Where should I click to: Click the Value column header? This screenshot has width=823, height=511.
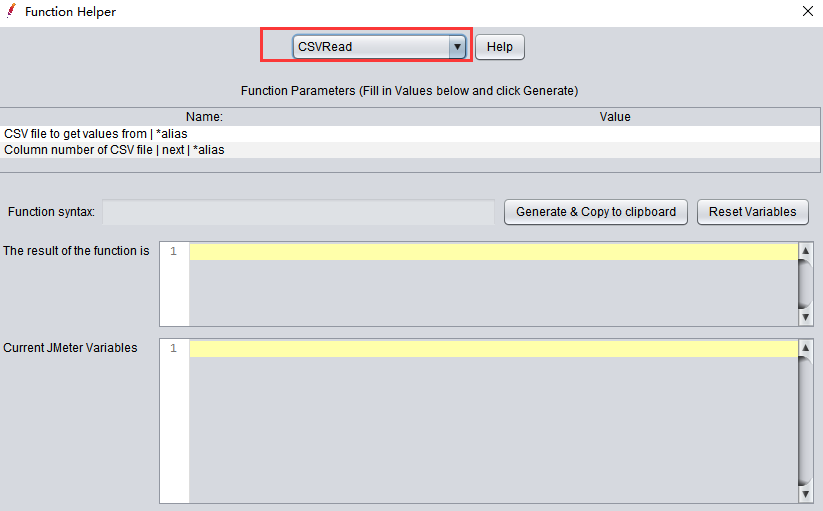615,117
